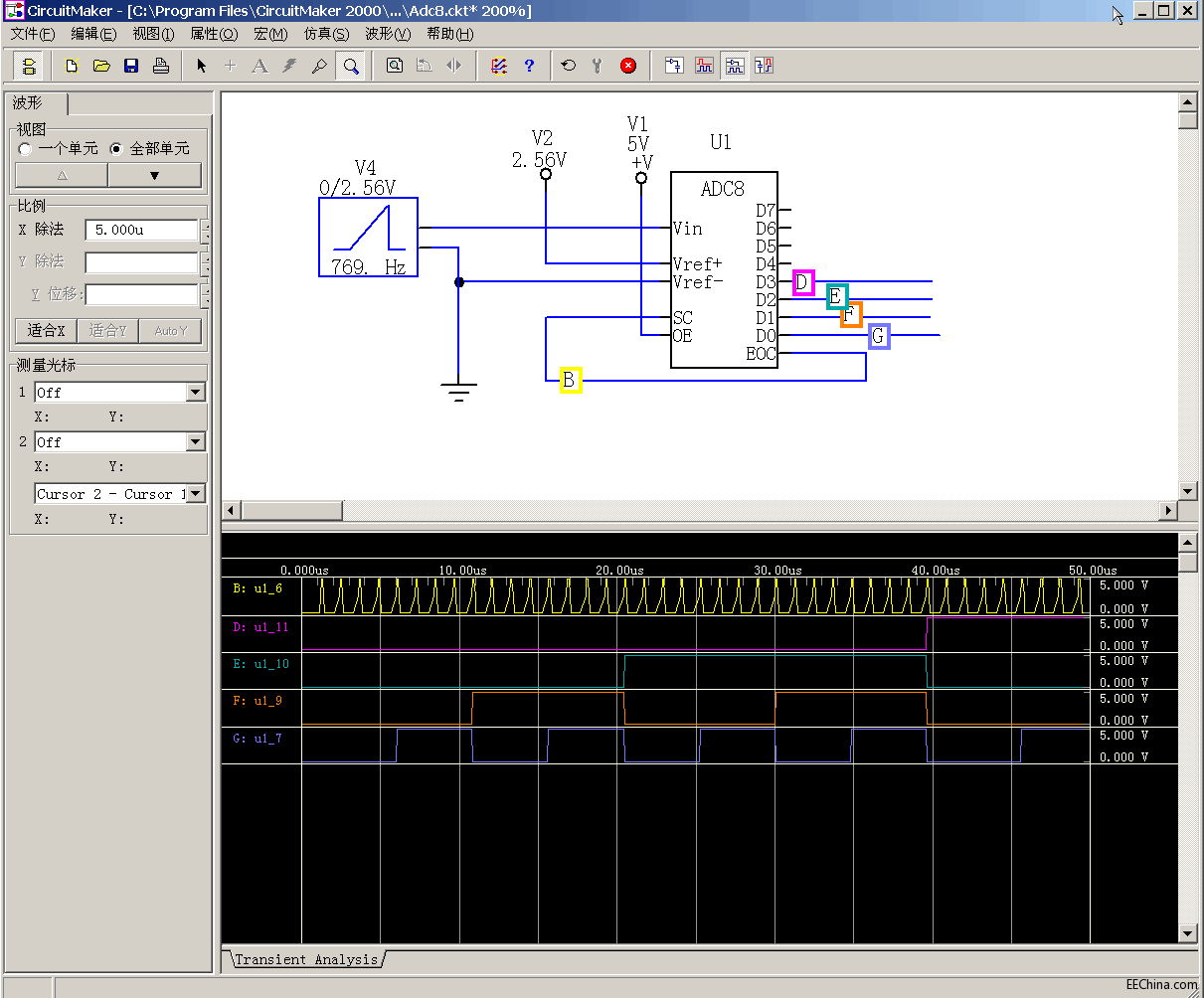Open the Cursor 2 - Cursor 1 dropdown
Screen dimensions: 1204x998
pos(195,493)
